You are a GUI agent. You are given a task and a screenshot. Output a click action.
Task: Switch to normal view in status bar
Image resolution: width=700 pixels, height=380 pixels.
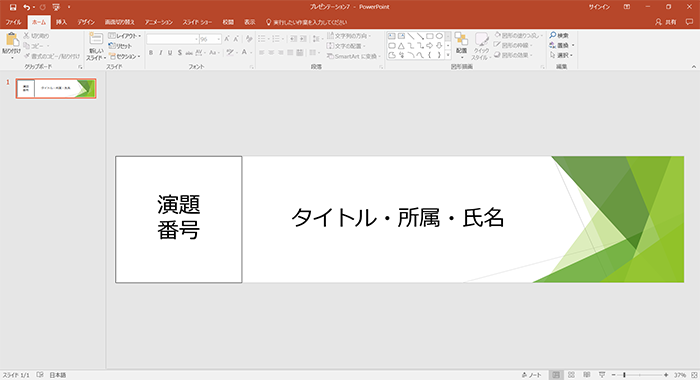pyautogui.click(x=556, y=375)
